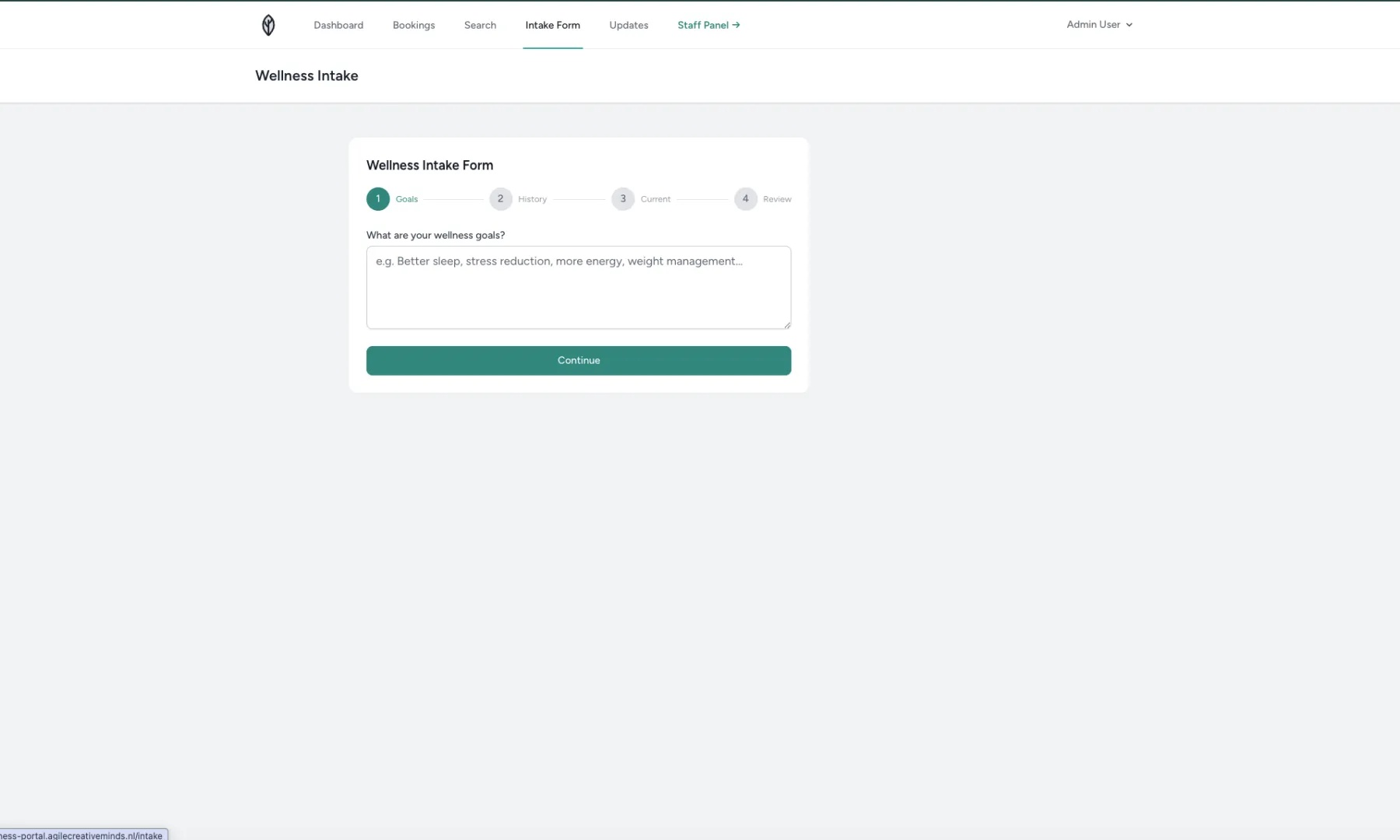Image resolution: width=1400 pixels, height=840 pixels.
Task: Click the Admin User chevron
Action: [1129, 24]
